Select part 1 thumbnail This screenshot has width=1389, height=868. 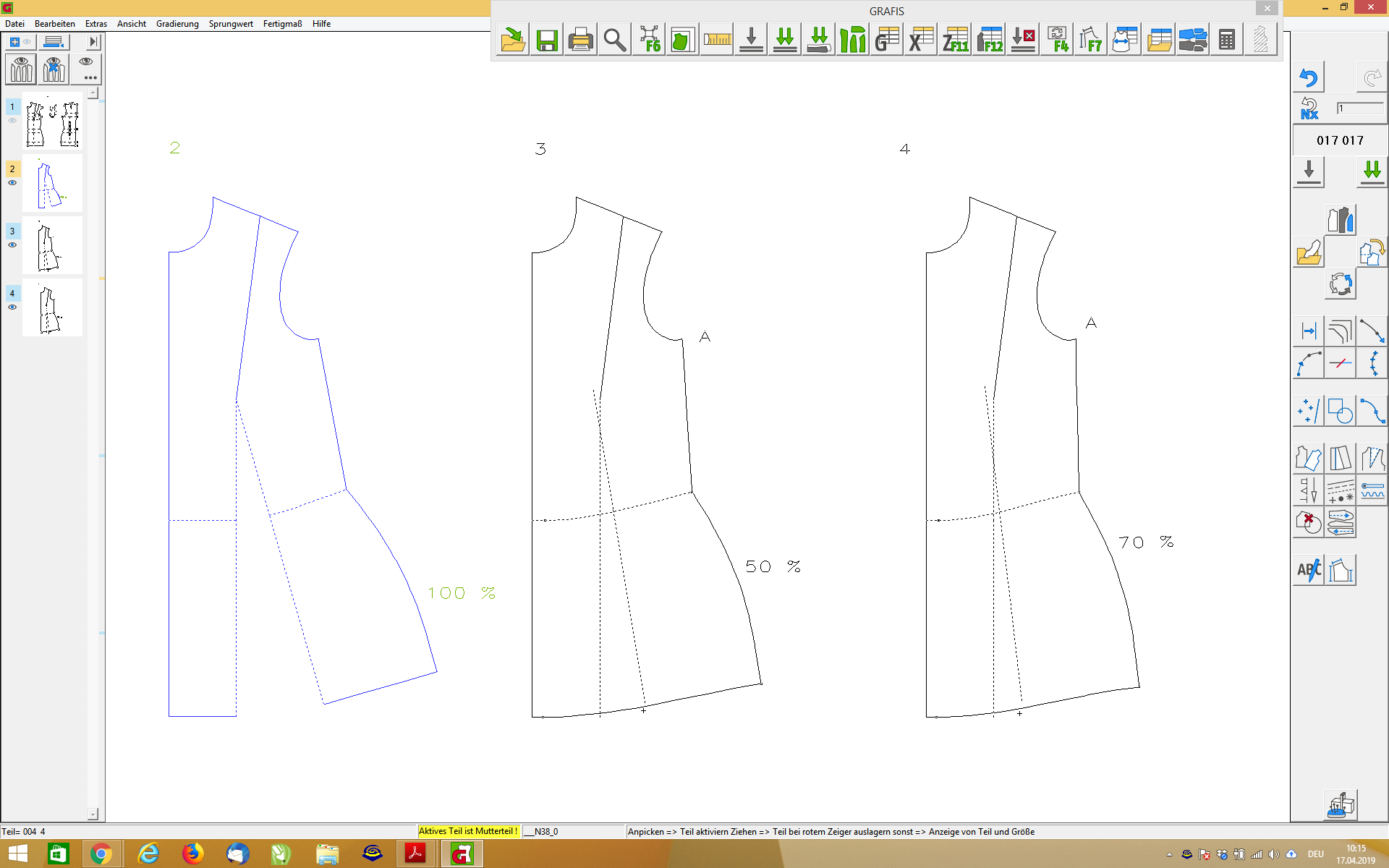tap(52, 122)
